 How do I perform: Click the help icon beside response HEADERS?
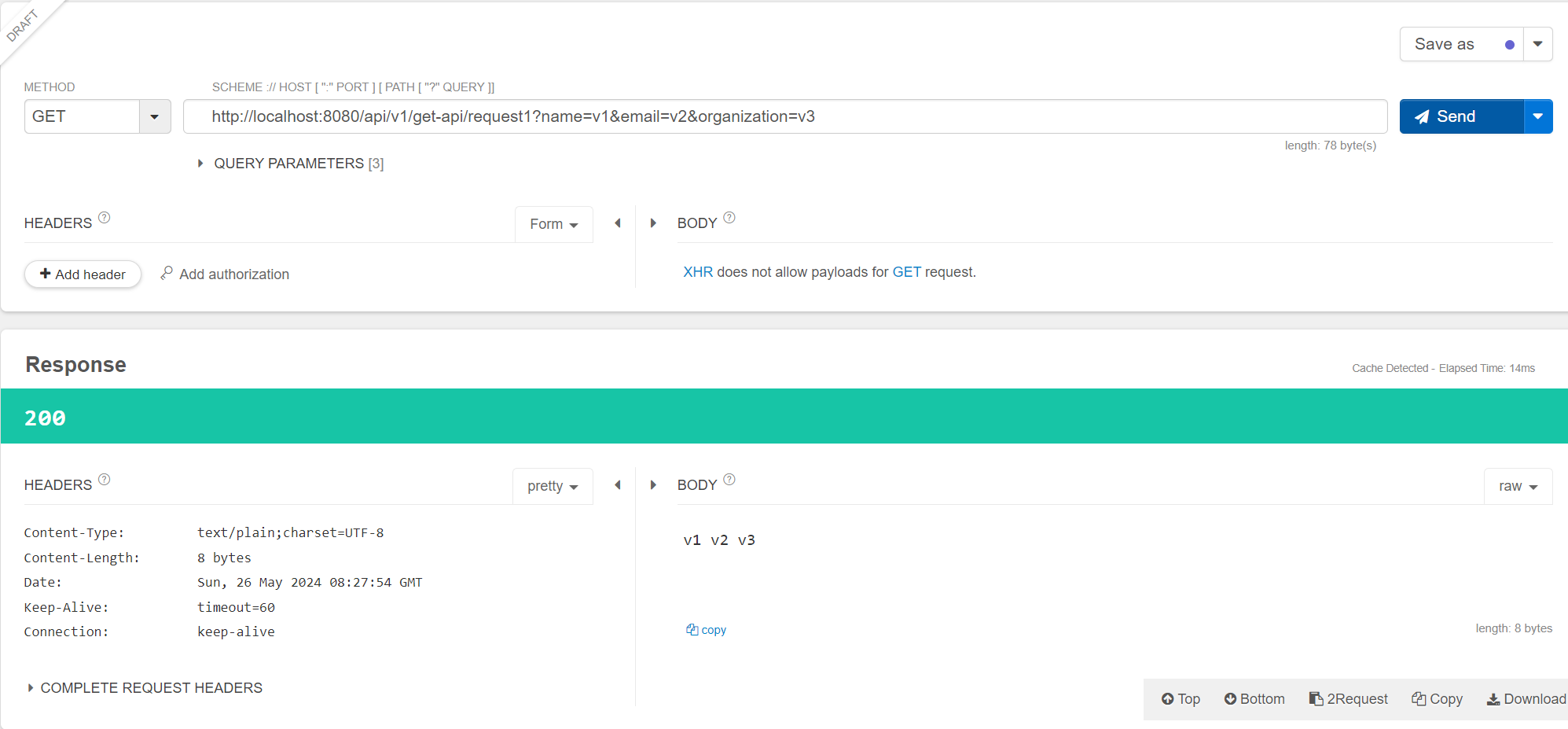[x=105, y=480]
